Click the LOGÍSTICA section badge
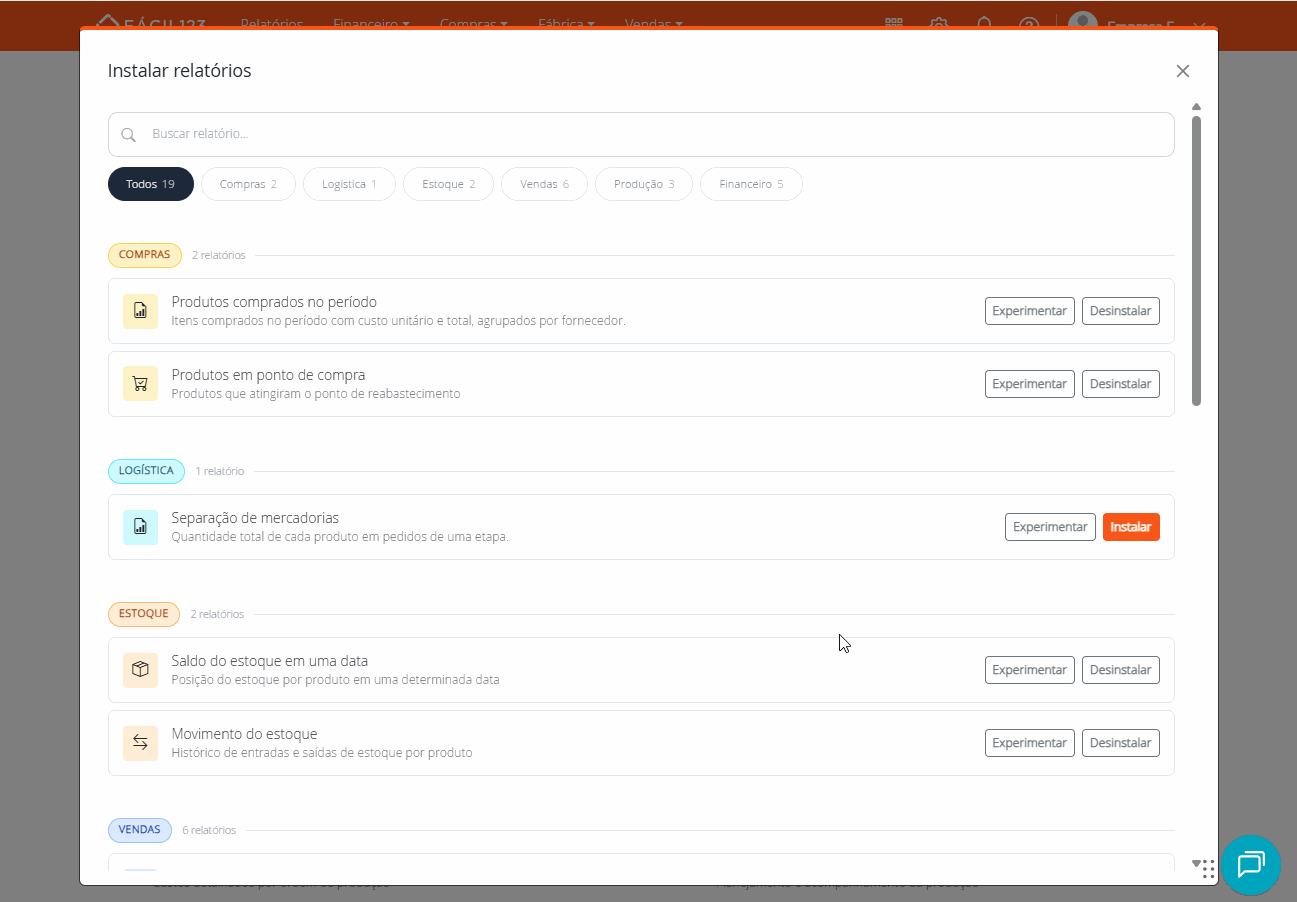This screenshot has width=1297, height=902. pos(146,471)
